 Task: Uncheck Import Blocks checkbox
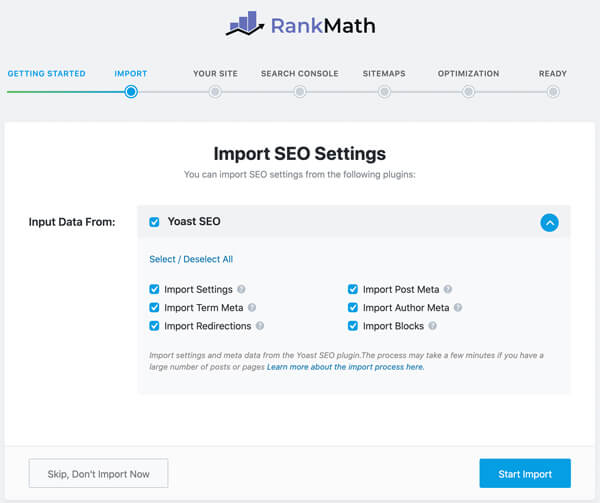pyautogui.click(x=353, y=326)
